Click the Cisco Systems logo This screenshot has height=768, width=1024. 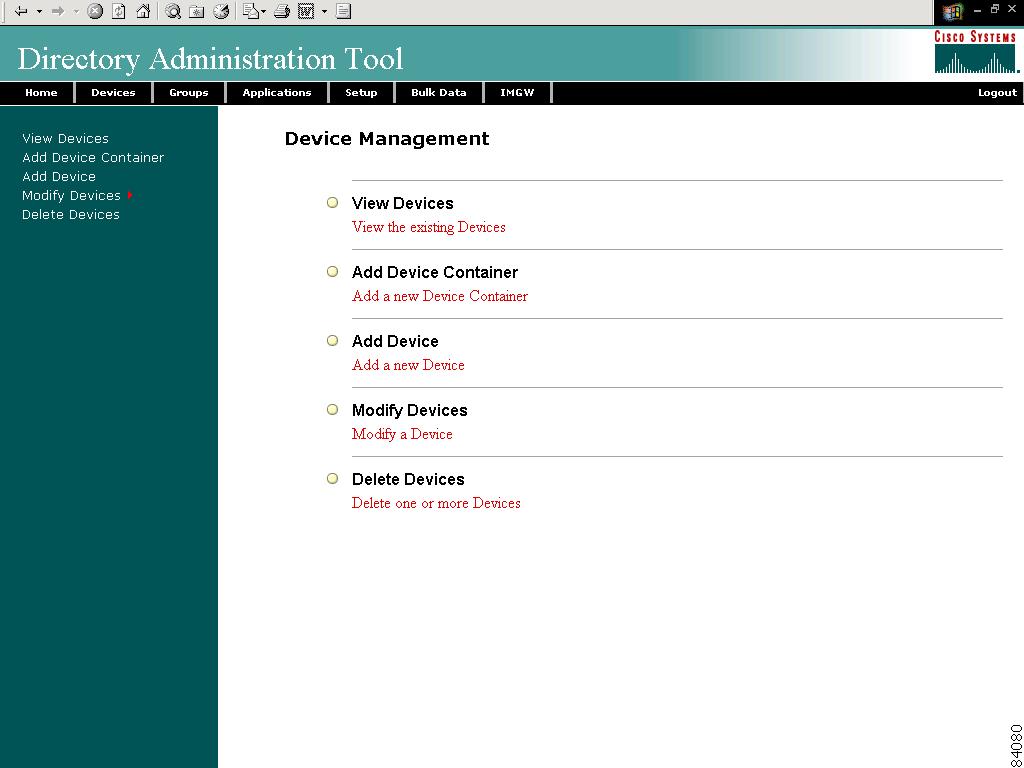[976, 52]
